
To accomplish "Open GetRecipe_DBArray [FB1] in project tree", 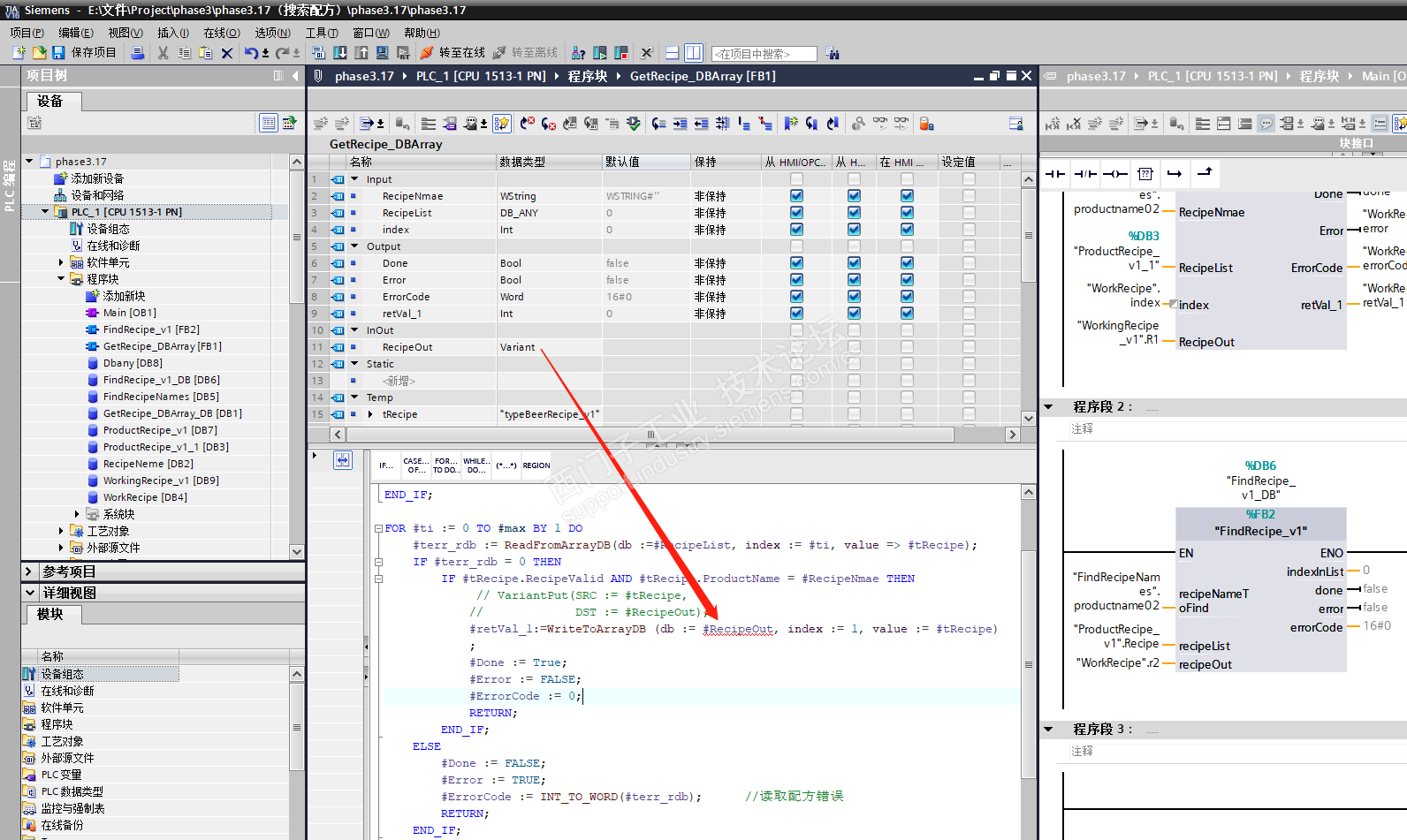I will click(x=162, y=346).
